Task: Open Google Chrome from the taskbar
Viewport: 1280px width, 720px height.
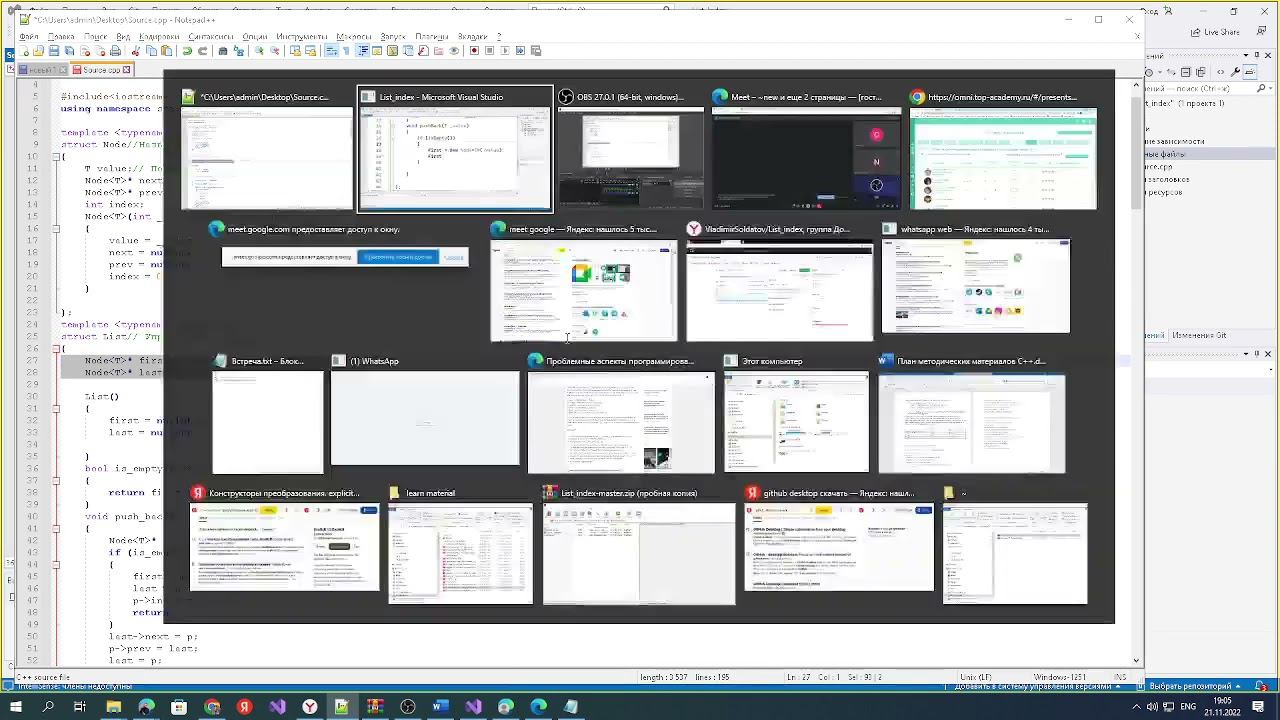Action: click(212, 707)
